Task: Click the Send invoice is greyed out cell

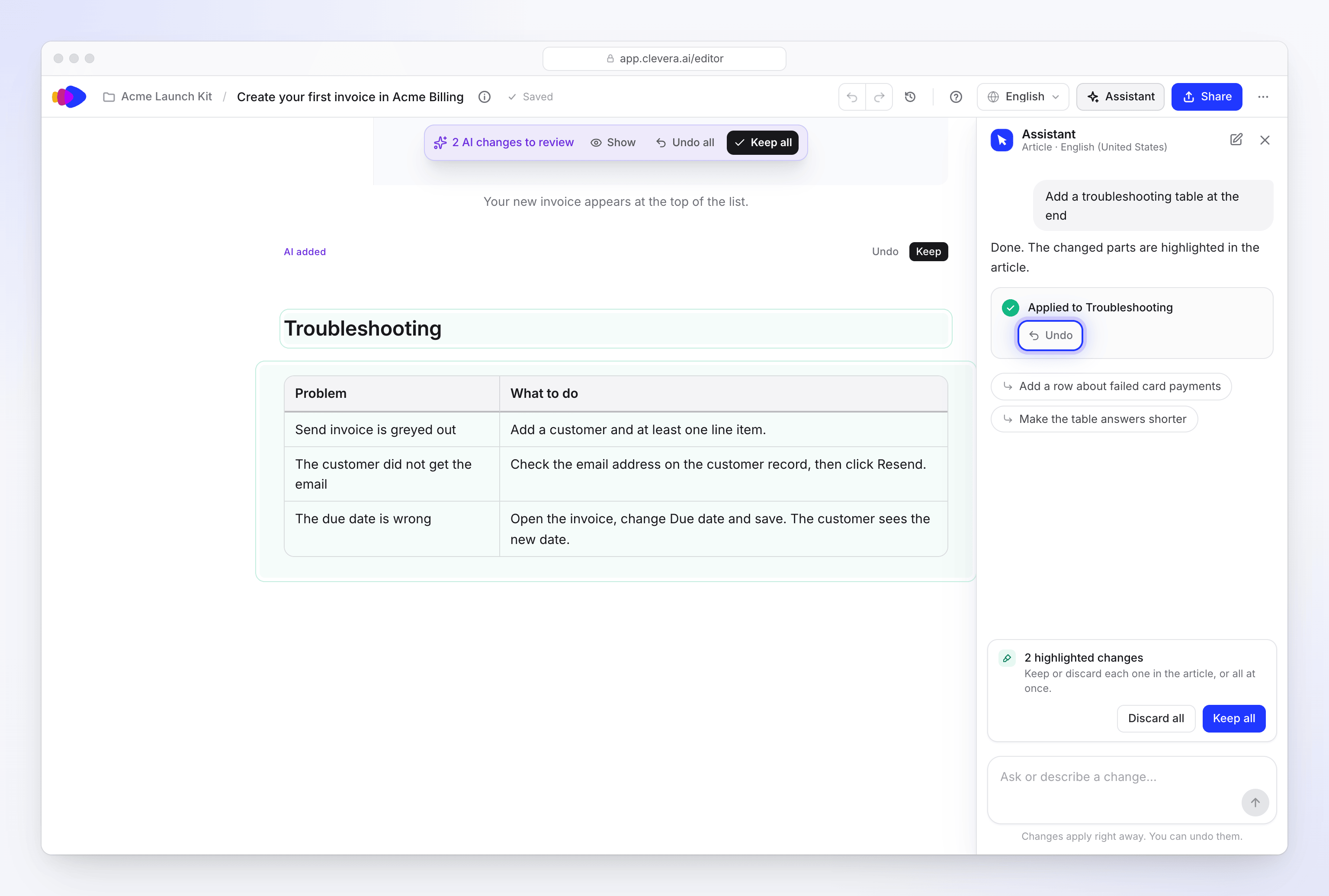Action: point(392,430)
